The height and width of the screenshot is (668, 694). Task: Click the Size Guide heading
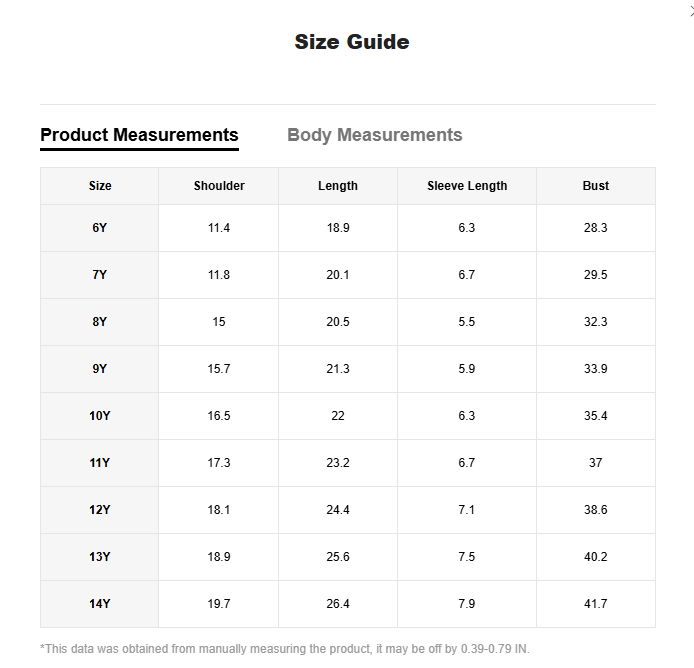click(x=352, y=42)
